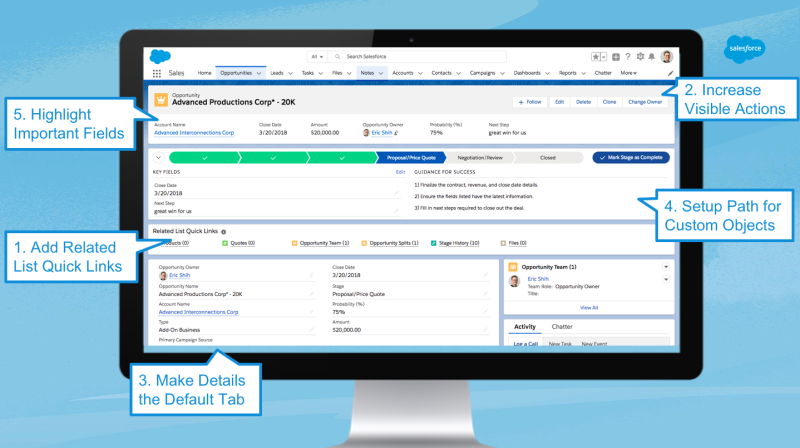The image size is (800, 448).
Task: Click the pencil on the Stage detail field
Action: coord(485,294)
